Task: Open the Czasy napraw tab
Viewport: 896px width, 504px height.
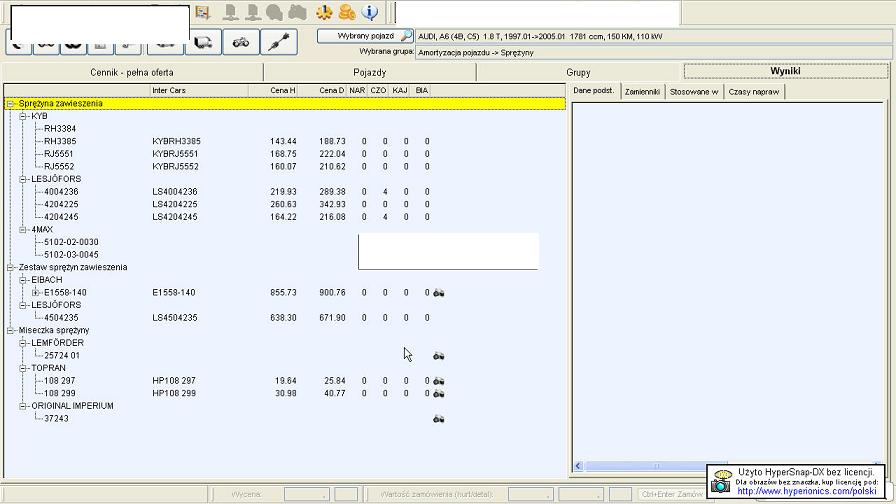Action: (754, 91)
